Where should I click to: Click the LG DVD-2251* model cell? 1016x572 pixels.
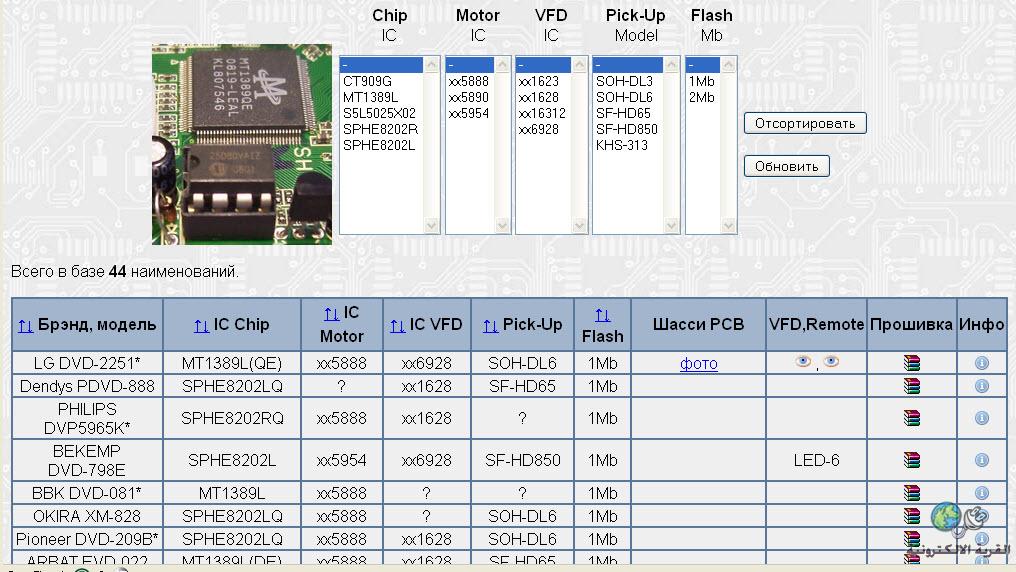click(87, 363)
